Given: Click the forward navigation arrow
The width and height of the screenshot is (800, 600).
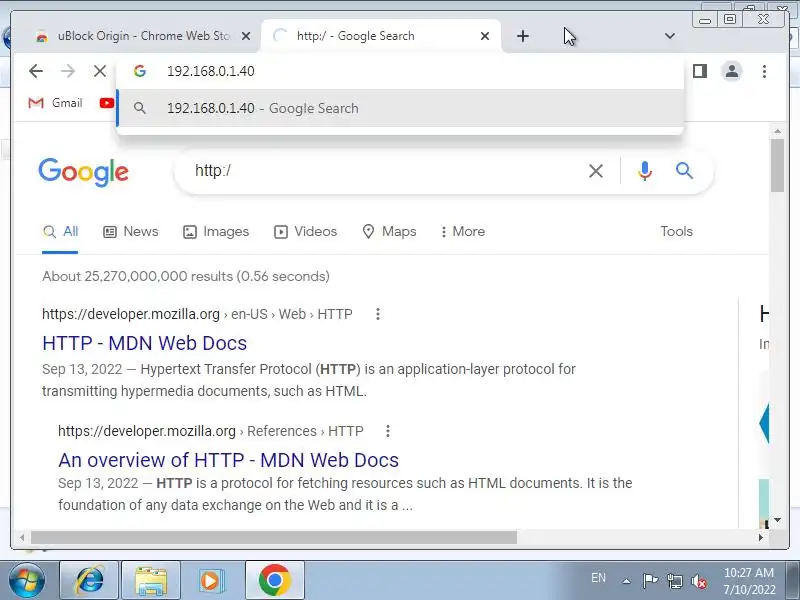Looking at the screenshot, I should tap(68, 71).
